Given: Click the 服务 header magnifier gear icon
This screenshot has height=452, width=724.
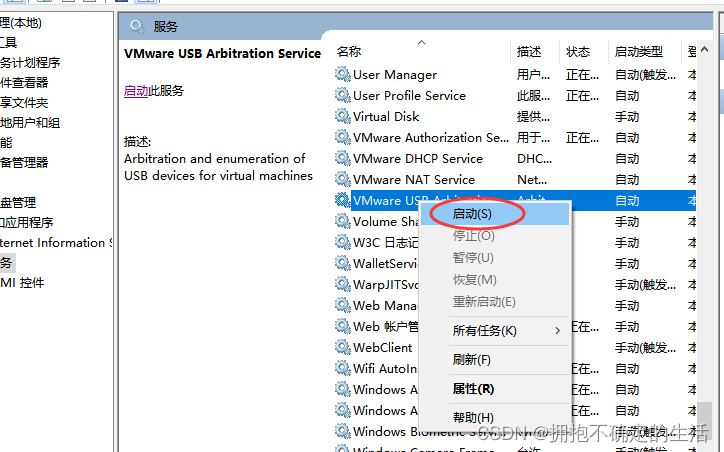Looking at the screenshot, I should click(x=137, y=26).
